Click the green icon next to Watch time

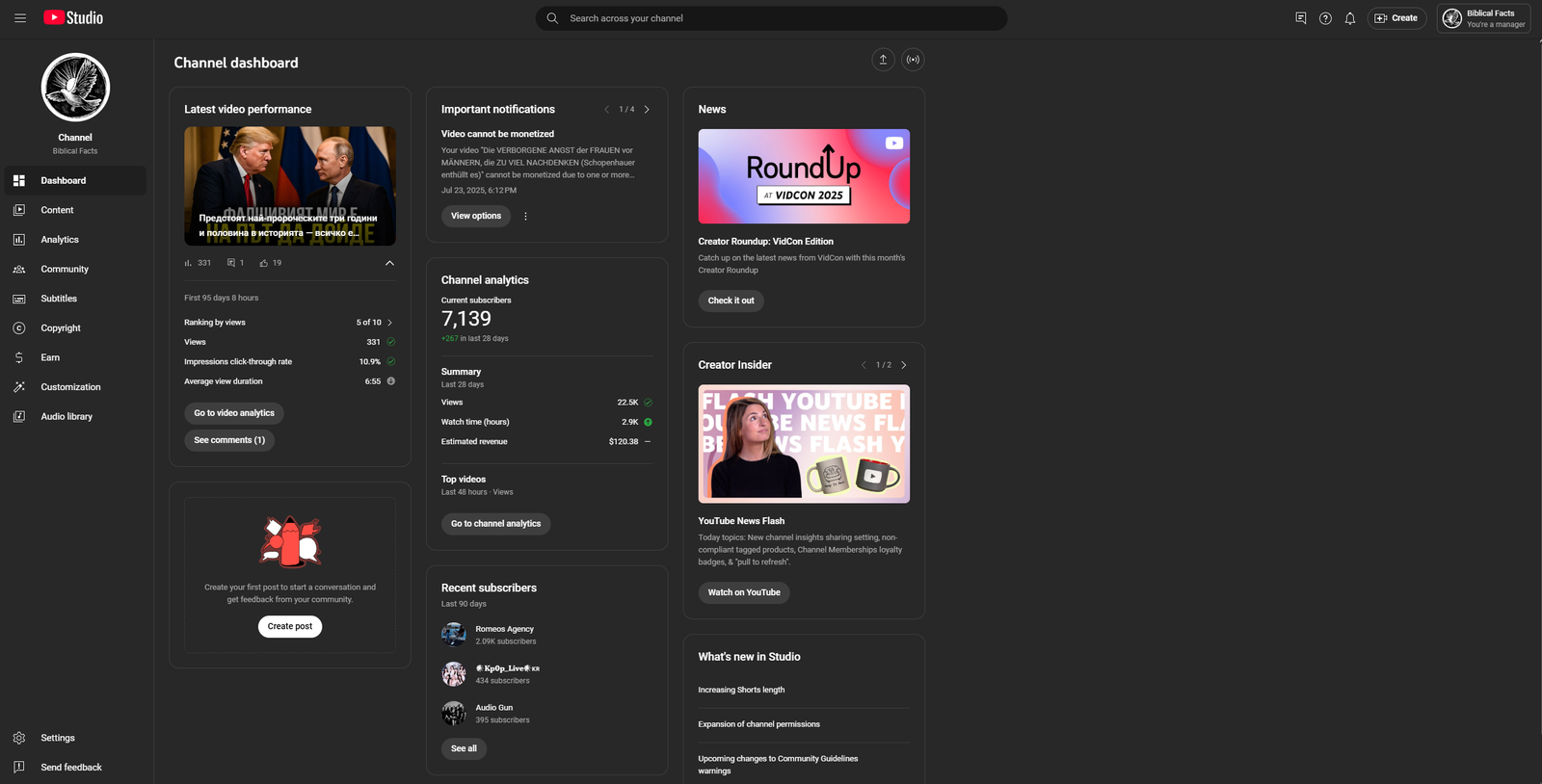(648, 422)
